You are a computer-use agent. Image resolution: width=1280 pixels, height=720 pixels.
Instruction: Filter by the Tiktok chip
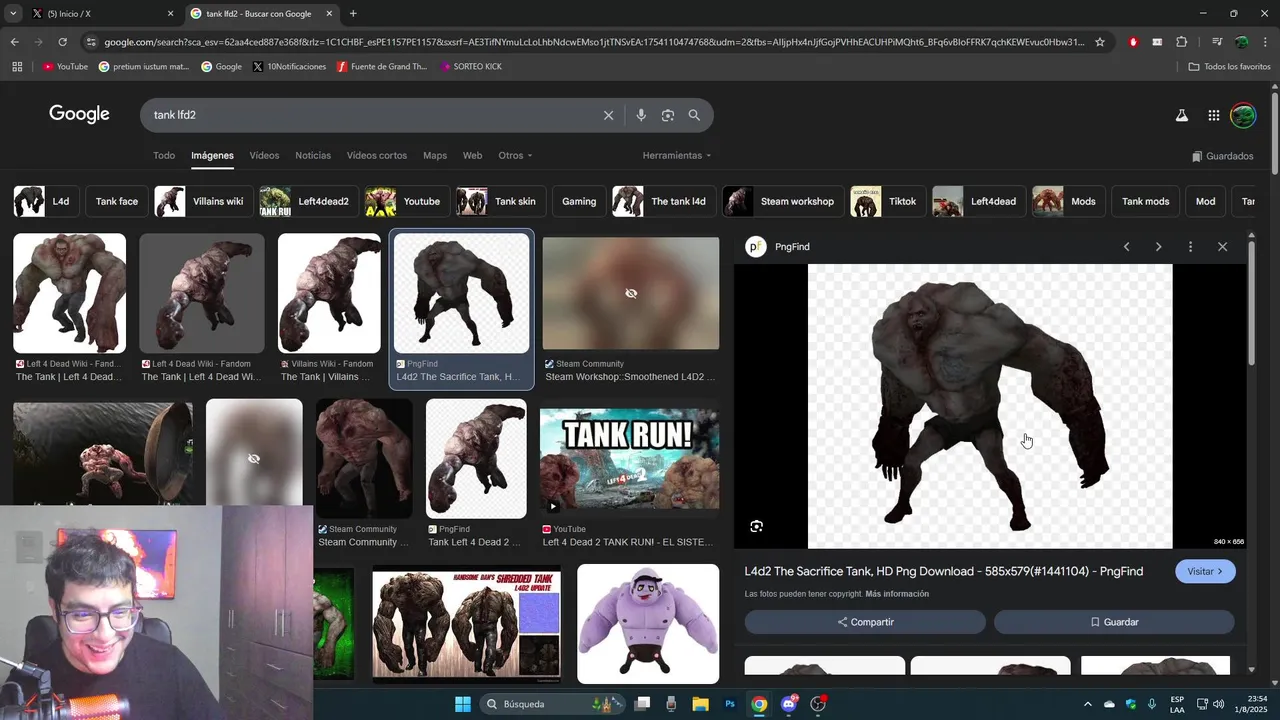tap(888, 201)
